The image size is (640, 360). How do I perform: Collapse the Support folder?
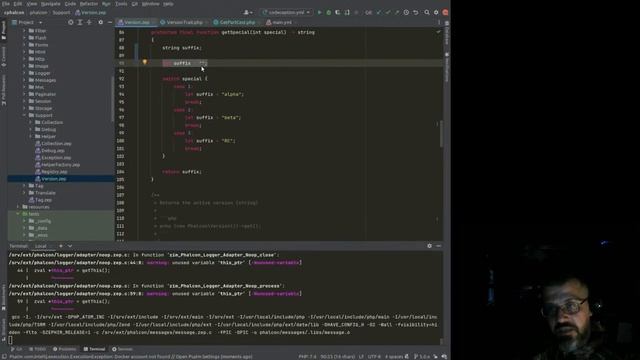pyautogui.click(x=24, y=115)
